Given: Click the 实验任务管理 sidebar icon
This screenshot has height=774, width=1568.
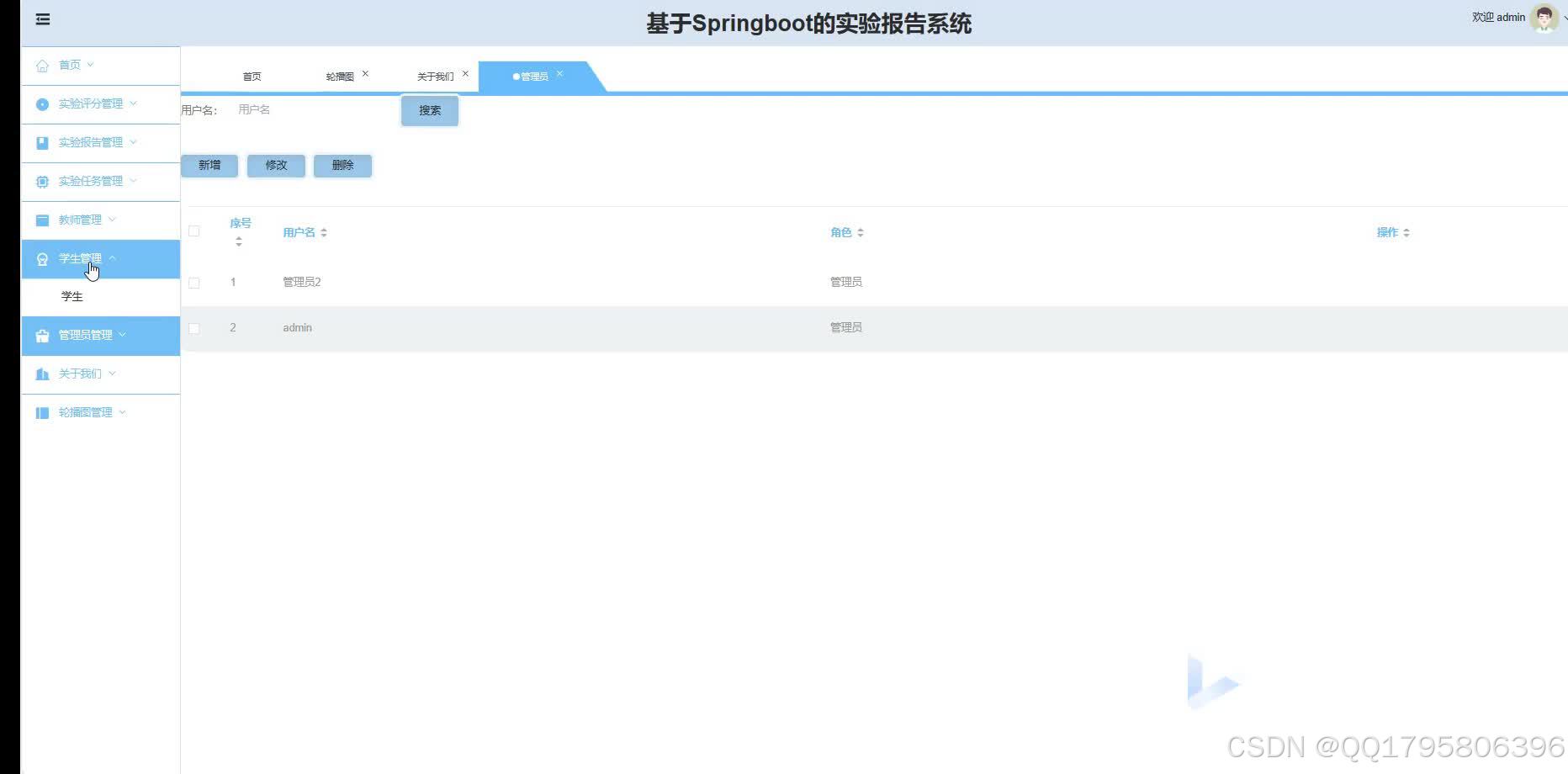Looking at the screenshot, I should coord(42,181).
